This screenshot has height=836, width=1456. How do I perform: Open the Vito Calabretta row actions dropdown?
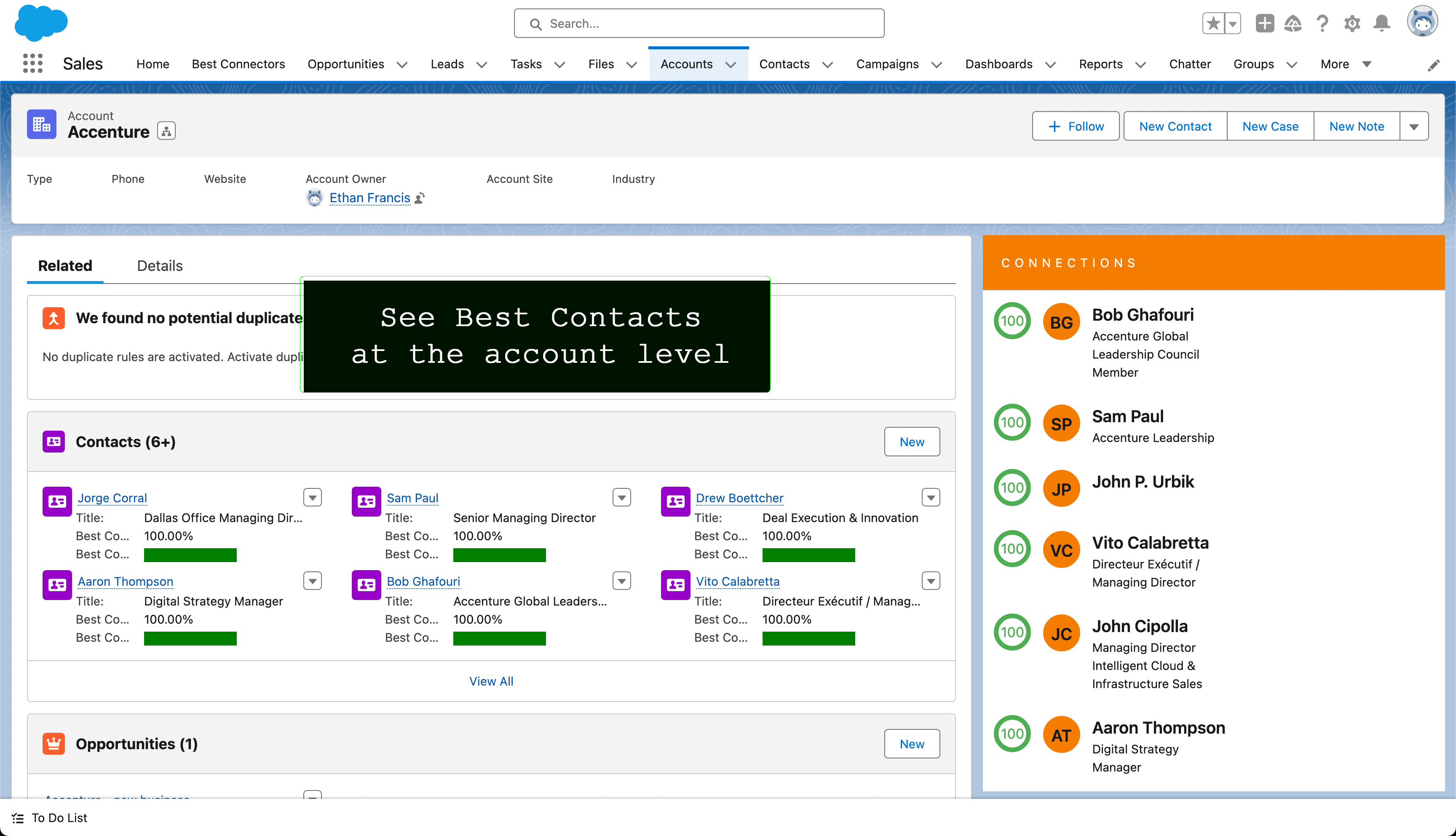(931, 581)
